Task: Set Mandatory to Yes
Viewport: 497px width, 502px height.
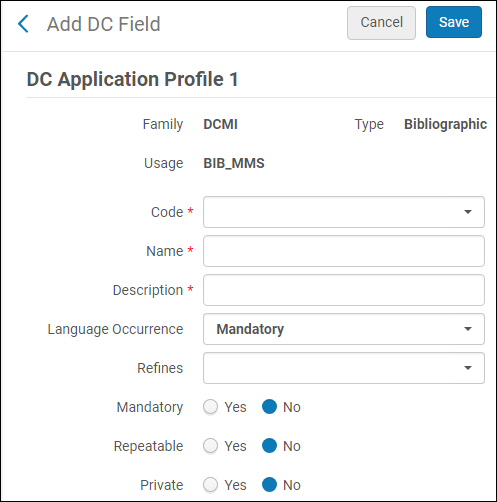Action: pyautogui.click(x=211, y=407)
